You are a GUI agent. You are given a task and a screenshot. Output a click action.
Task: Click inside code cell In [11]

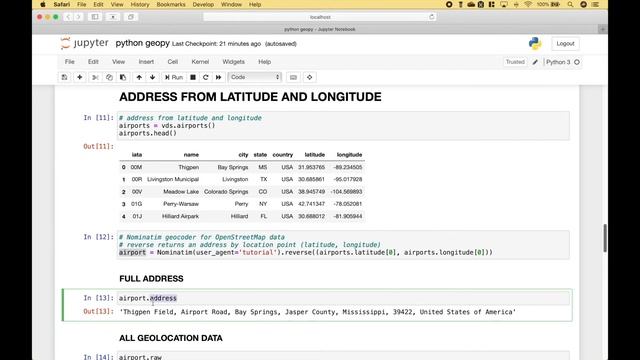click(343, 126)
